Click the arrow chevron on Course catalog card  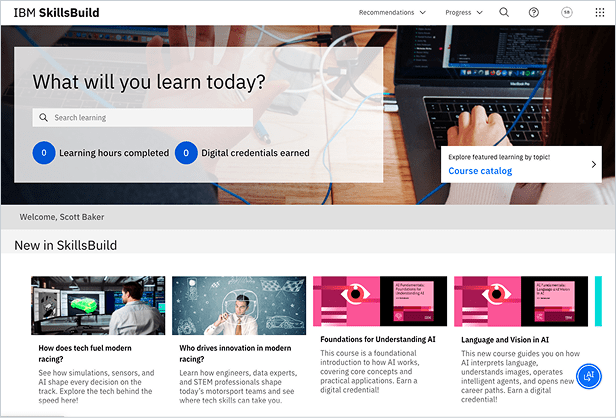593,164
